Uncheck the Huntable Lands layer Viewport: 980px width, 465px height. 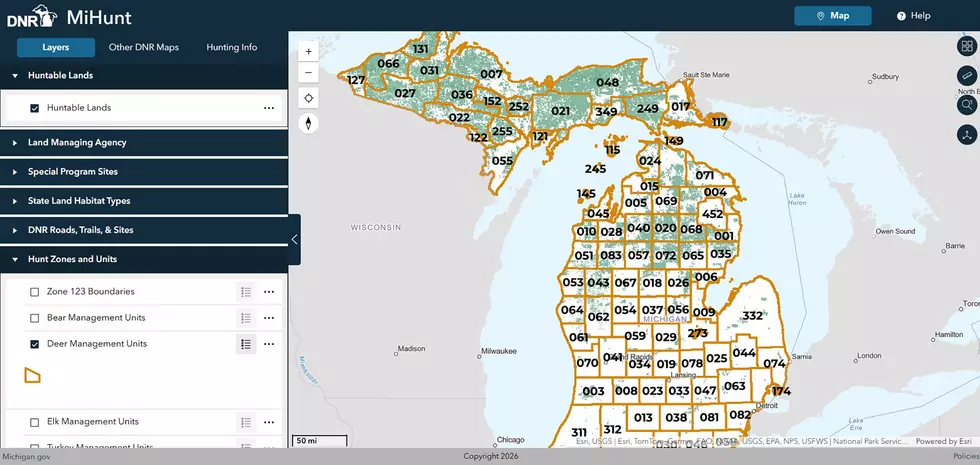click(x=34, y=108)
